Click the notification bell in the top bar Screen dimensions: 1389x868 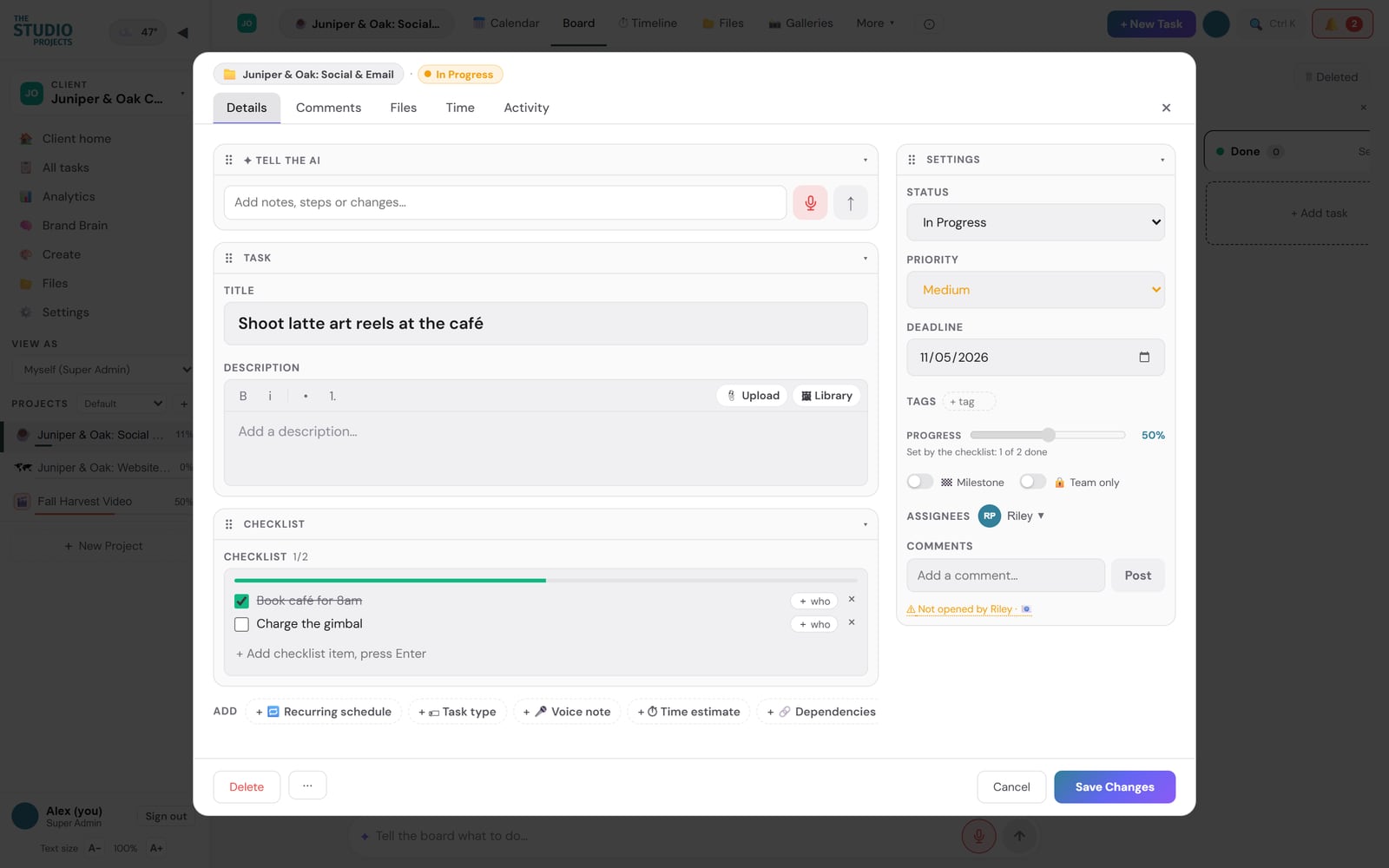click(1330, 23)
